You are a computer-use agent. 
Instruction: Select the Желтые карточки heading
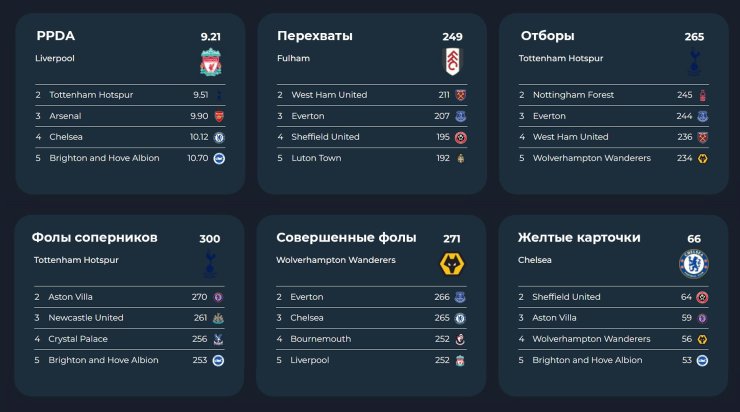point(579,237)
